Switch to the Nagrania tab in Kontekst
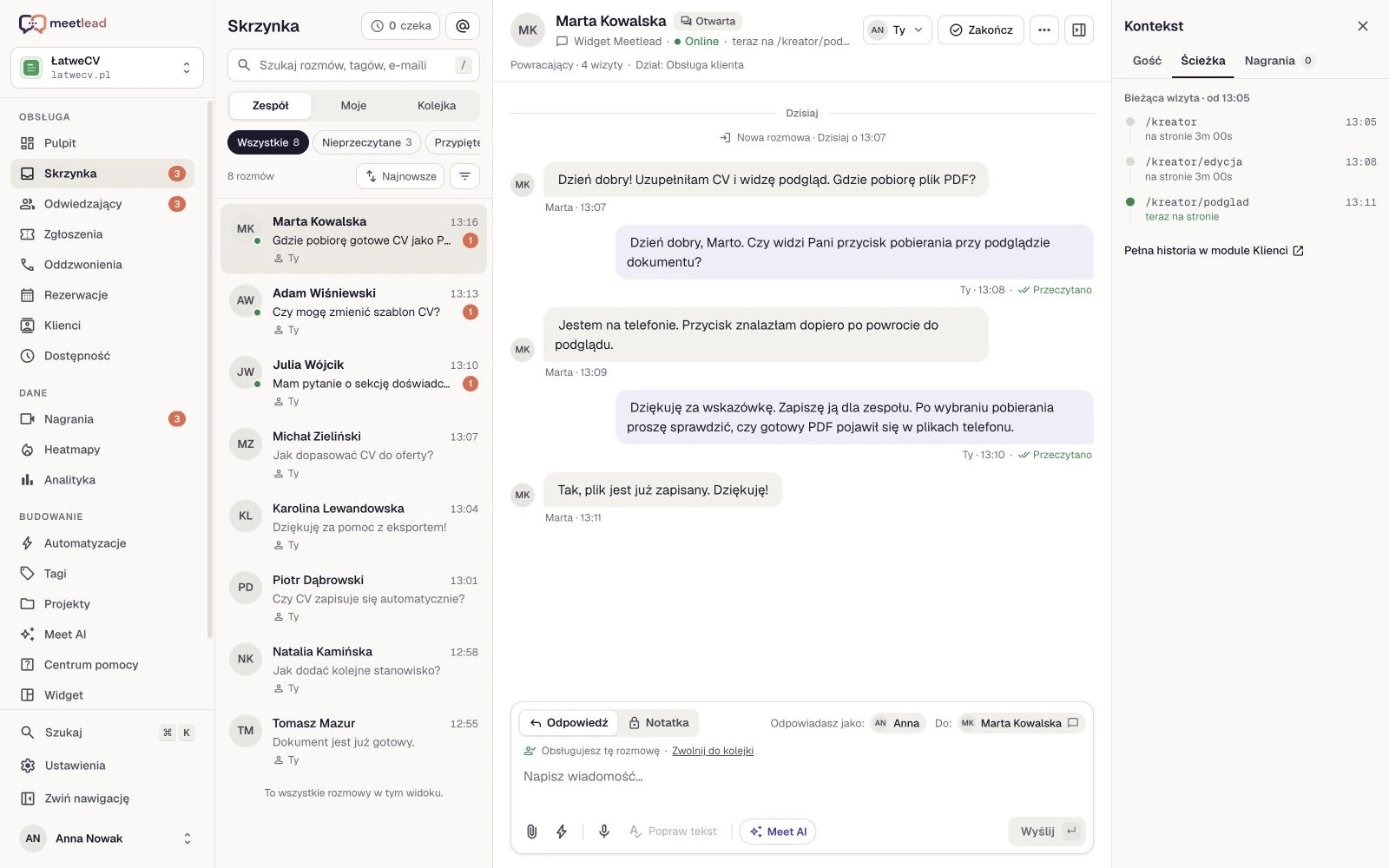Viewport: 1389px width, 868px height. tap(1280, 61)
